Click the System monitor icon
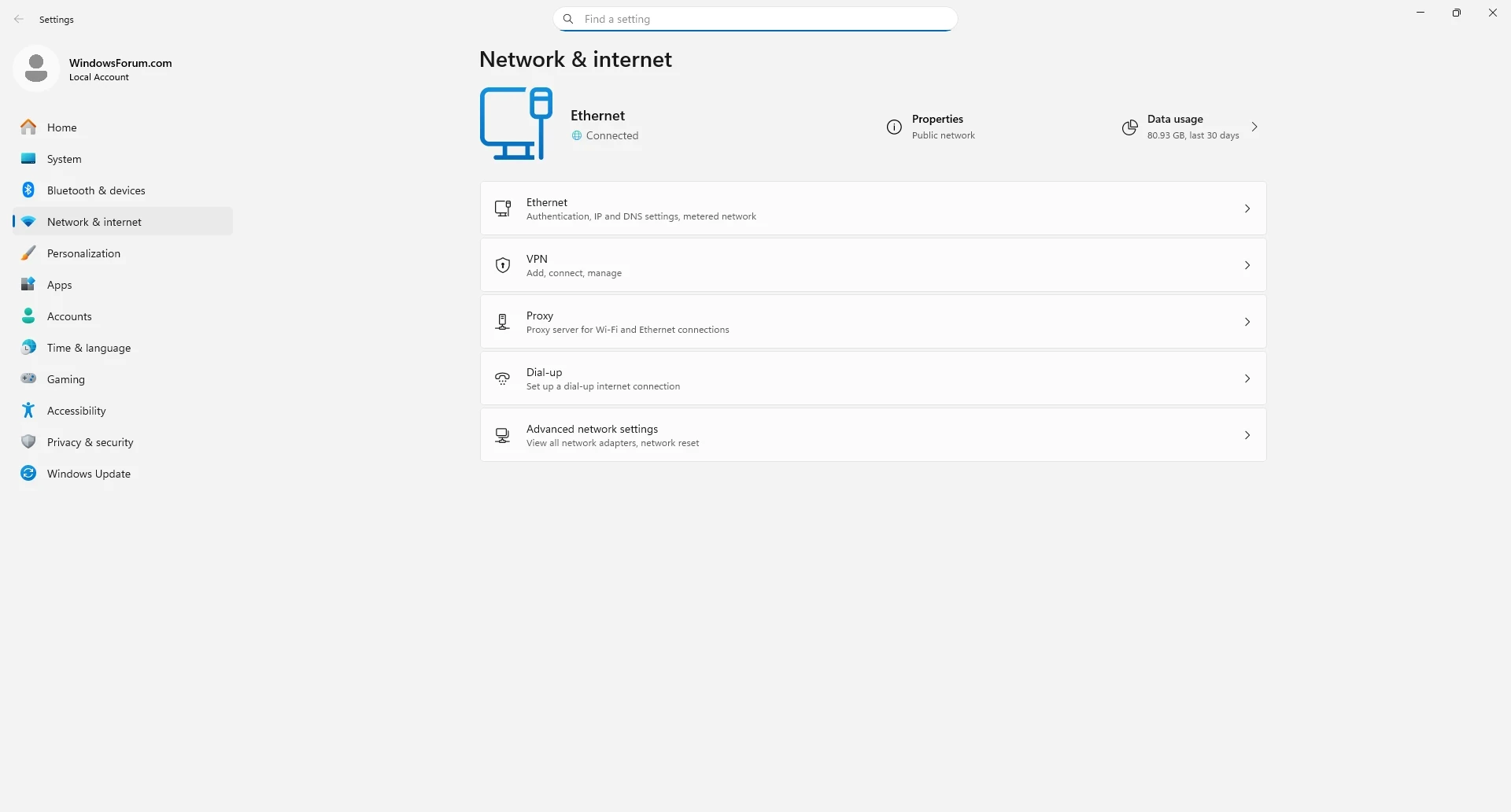Image resolution: width=1511 pixels, height=812 pixels. pos(28,158)
